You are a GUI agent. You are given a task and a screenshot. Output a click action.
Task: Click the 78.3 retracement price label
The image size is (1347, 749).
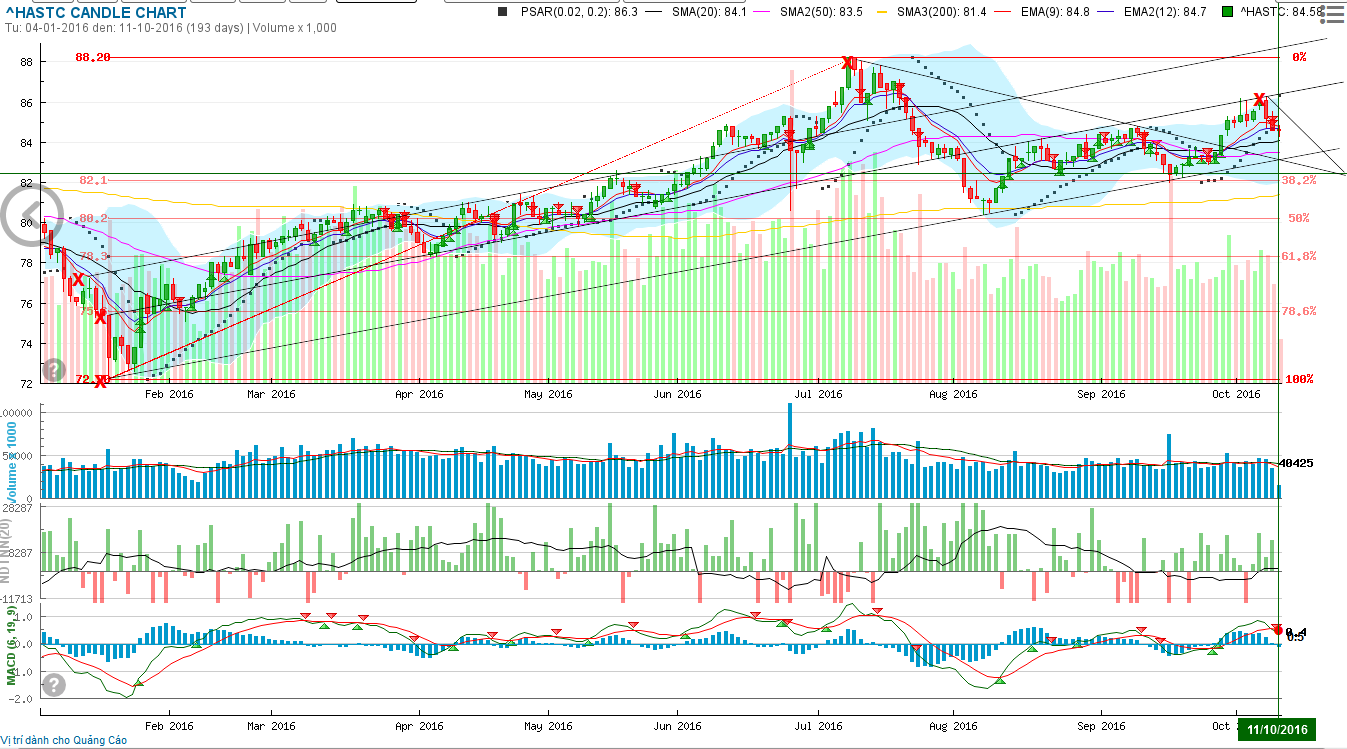[x=93, y=256]
